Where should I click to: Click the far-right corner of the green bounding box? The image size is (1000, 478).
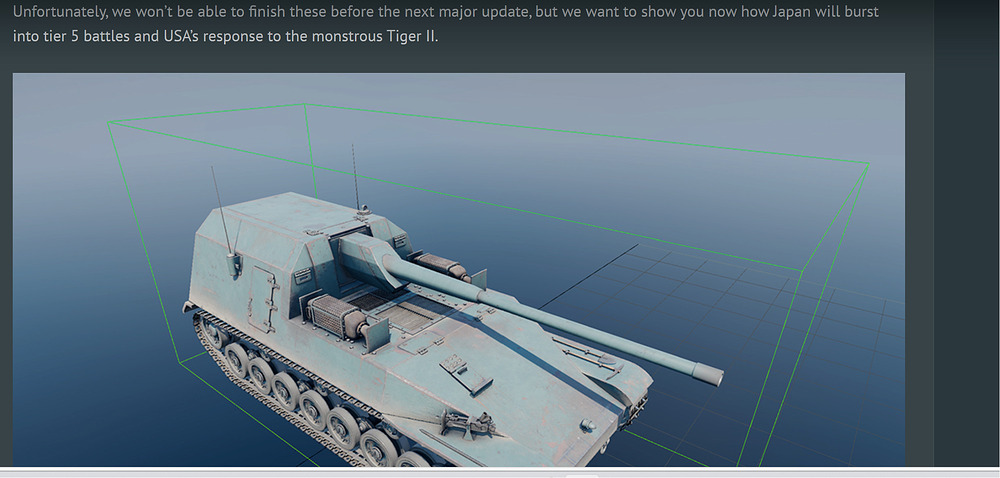pos(866,165)
